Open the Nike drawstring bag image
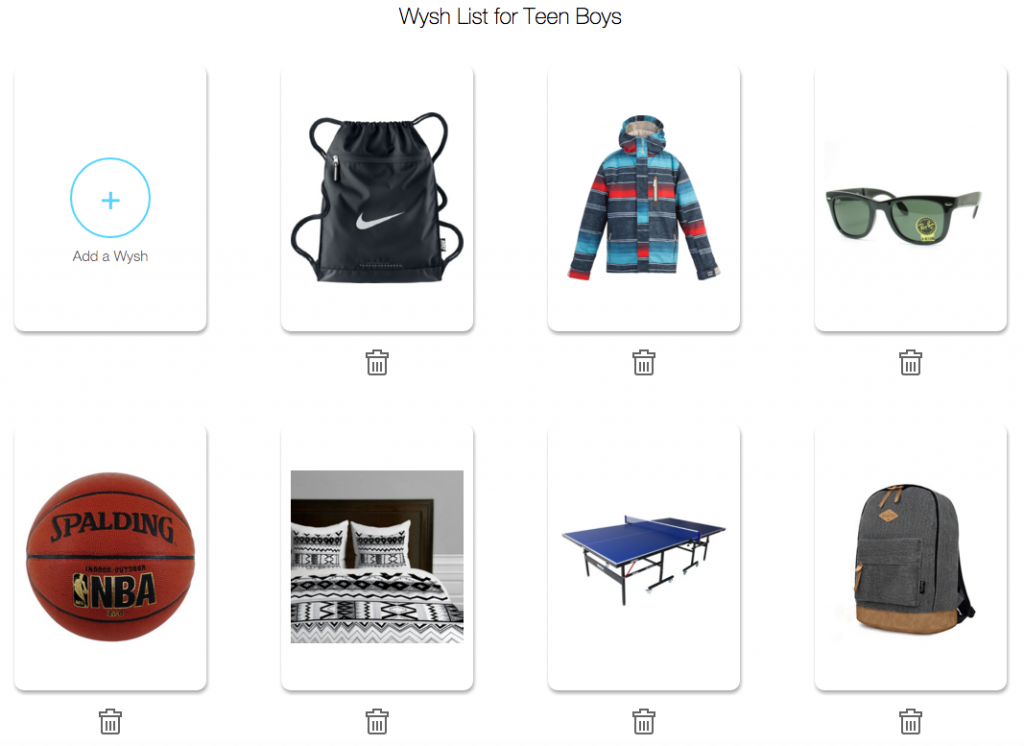 click(x=377, y=197)
